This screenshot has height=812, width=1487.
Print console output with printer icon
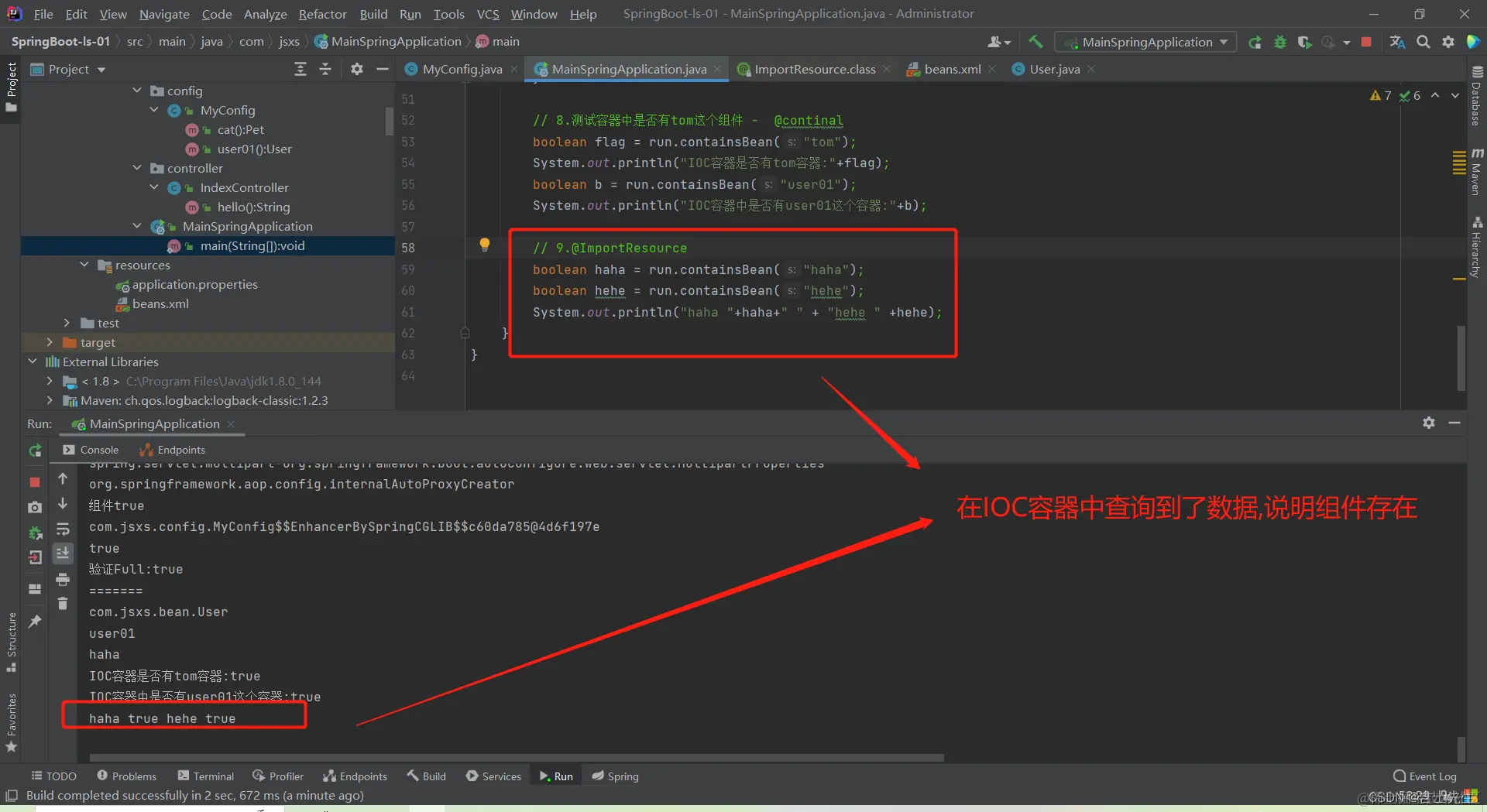pyautogui.click(x=63, y=579)
